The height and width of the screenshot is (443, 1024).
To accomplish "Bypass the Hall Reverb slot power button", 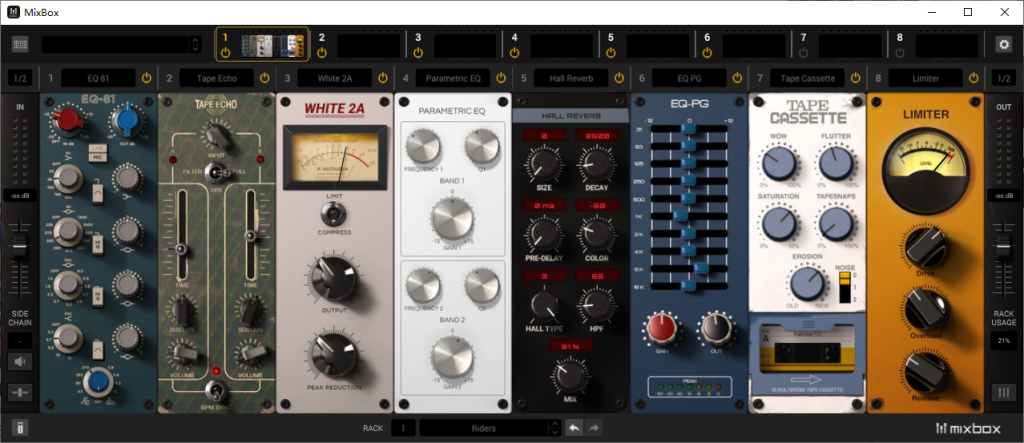I will [x=618, y=77].
